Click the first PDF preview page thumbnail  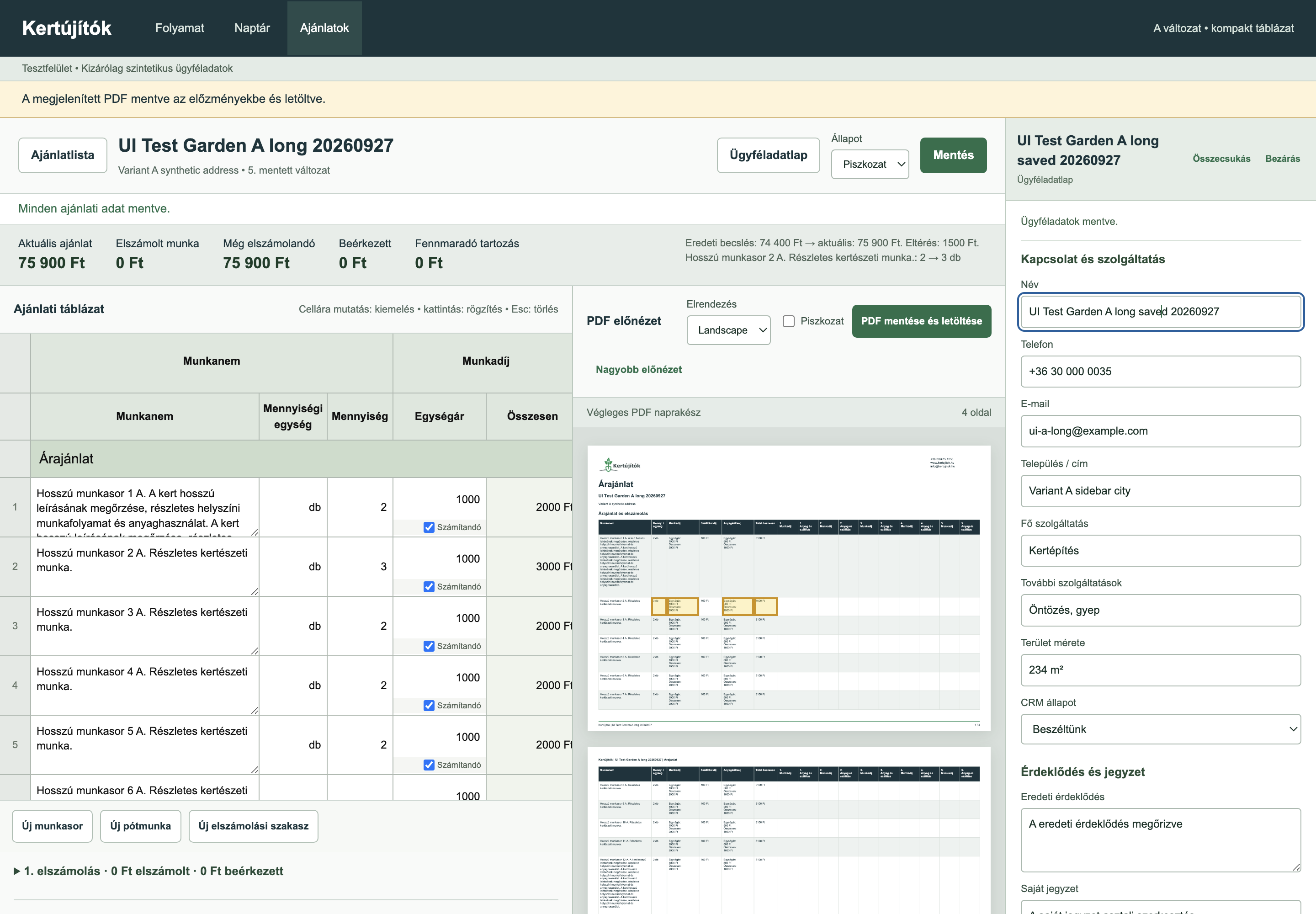(789, 588)
